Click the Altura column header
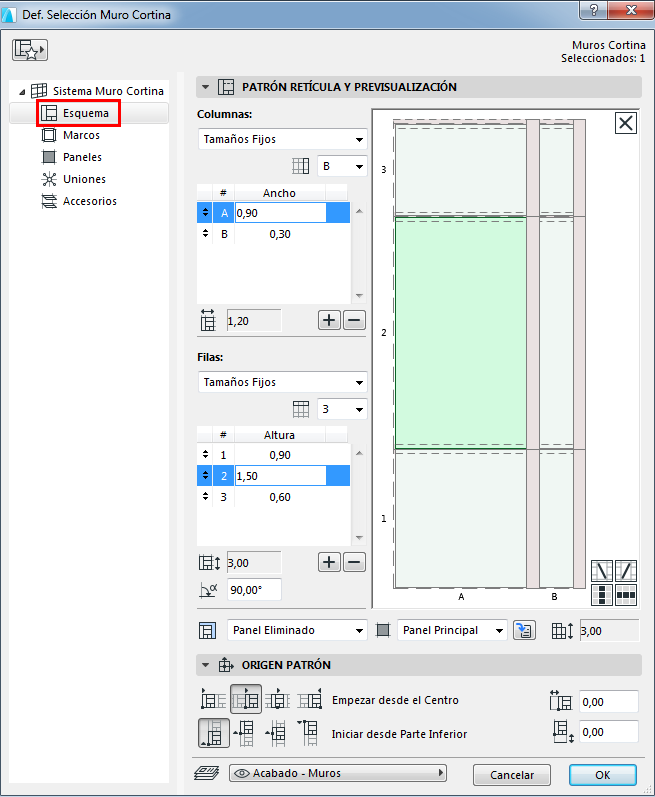Screen dimensions: 655x797 click(279, 435)
